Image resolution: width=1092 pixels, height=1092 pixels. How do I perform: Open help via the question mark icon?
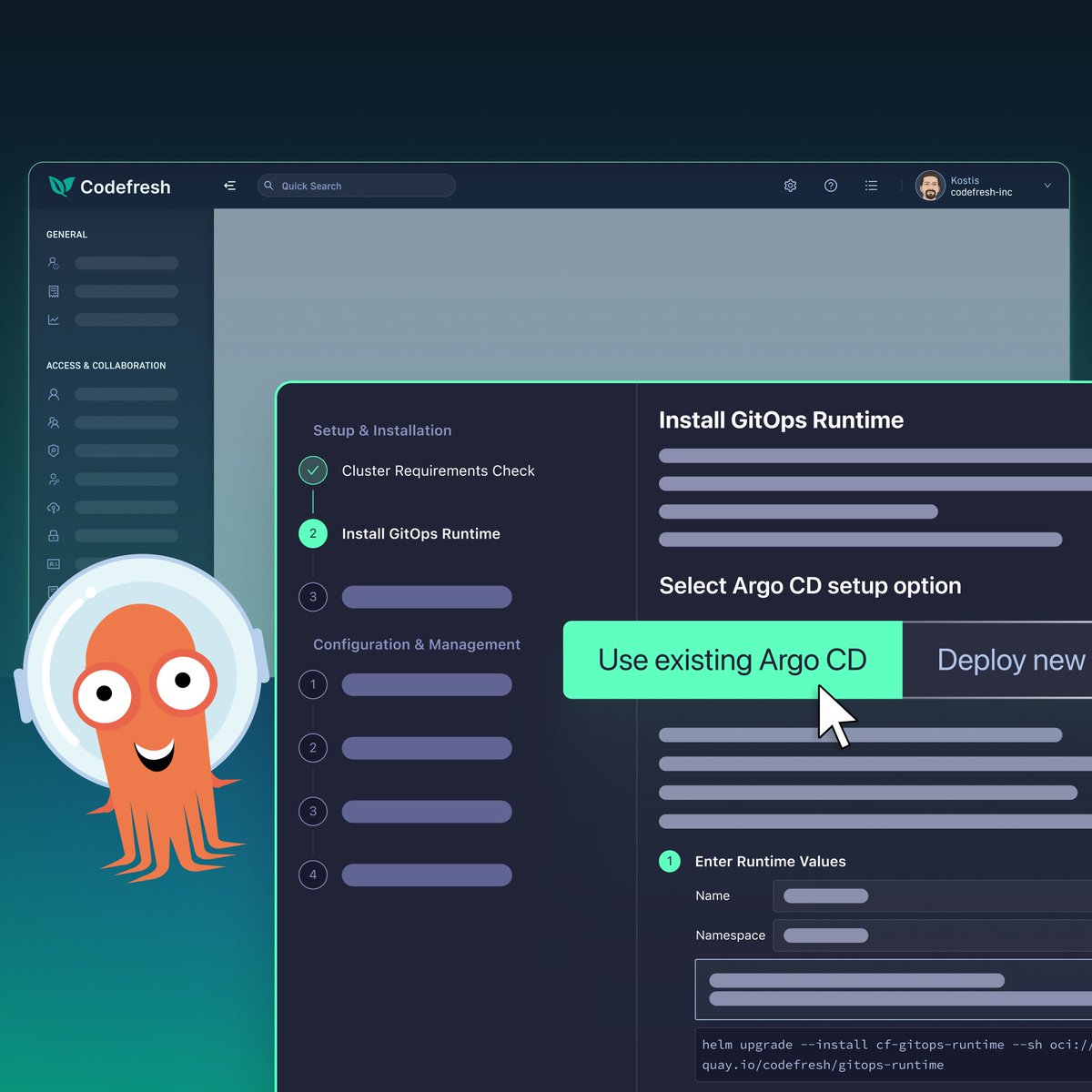(831, 186)
